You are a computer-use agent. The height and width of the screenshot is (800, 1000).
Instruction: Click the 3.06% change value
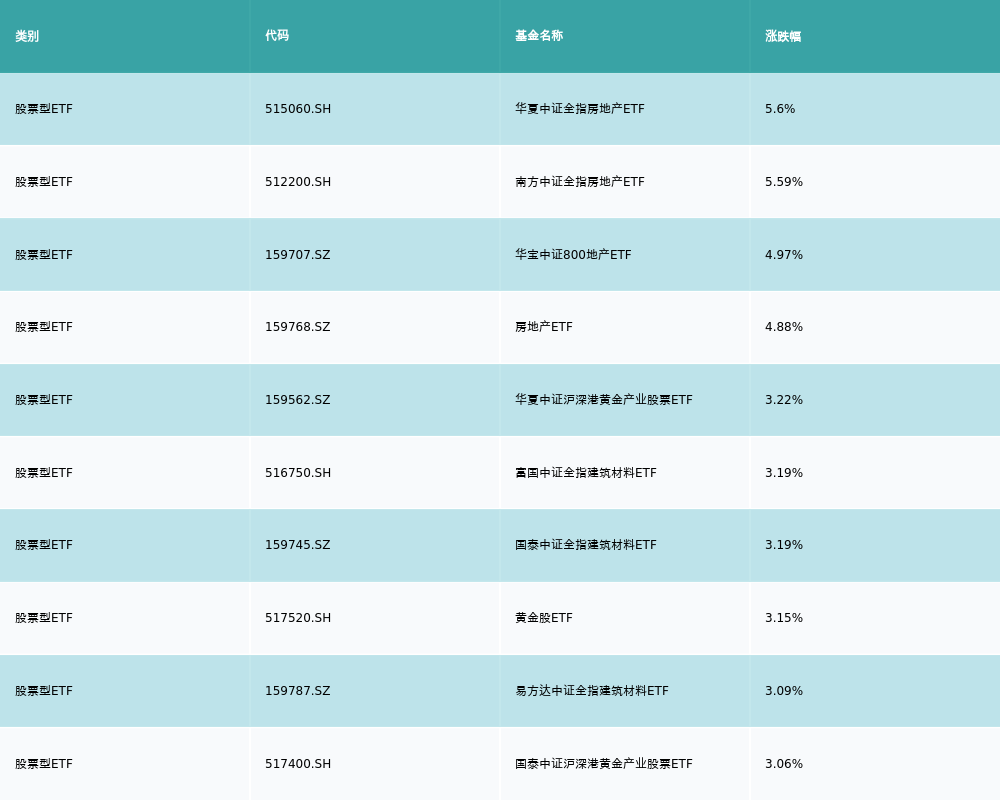(784, 764)
